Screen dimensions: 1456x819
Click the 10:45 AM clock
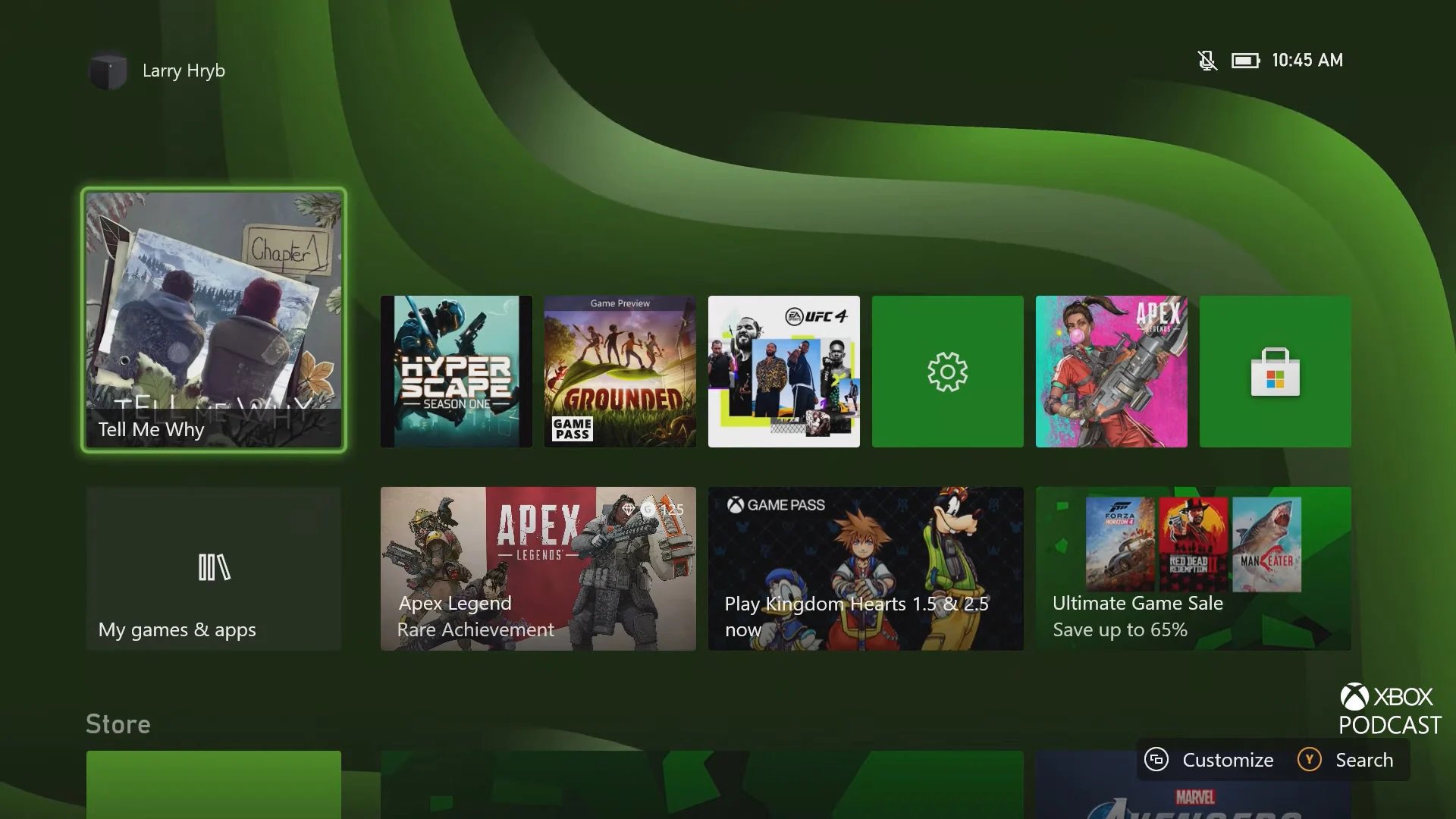(1307, 60)
